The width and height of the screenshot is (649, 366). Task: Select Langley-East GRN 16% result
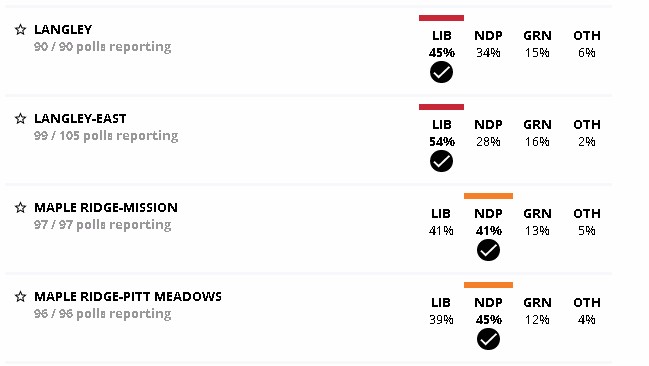pyautogui.click(x=537, y=142)
